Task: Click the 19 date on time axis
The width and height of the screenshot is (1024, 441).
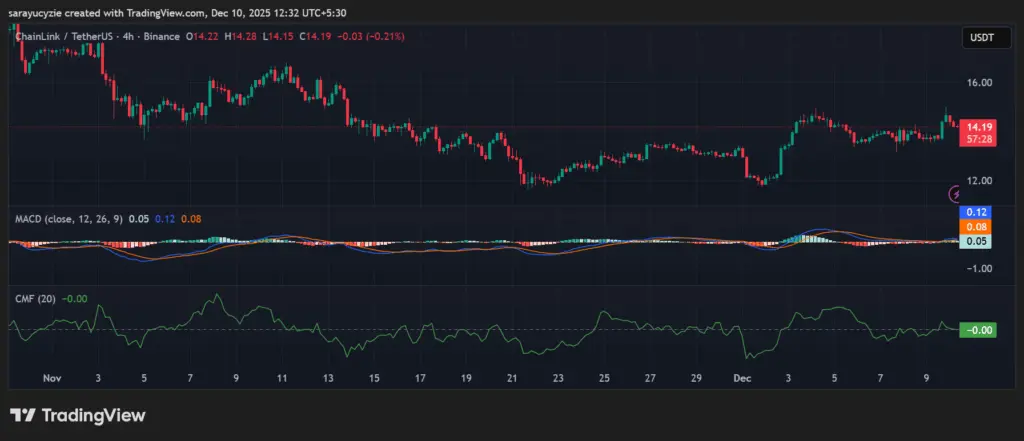Action: 466,378
